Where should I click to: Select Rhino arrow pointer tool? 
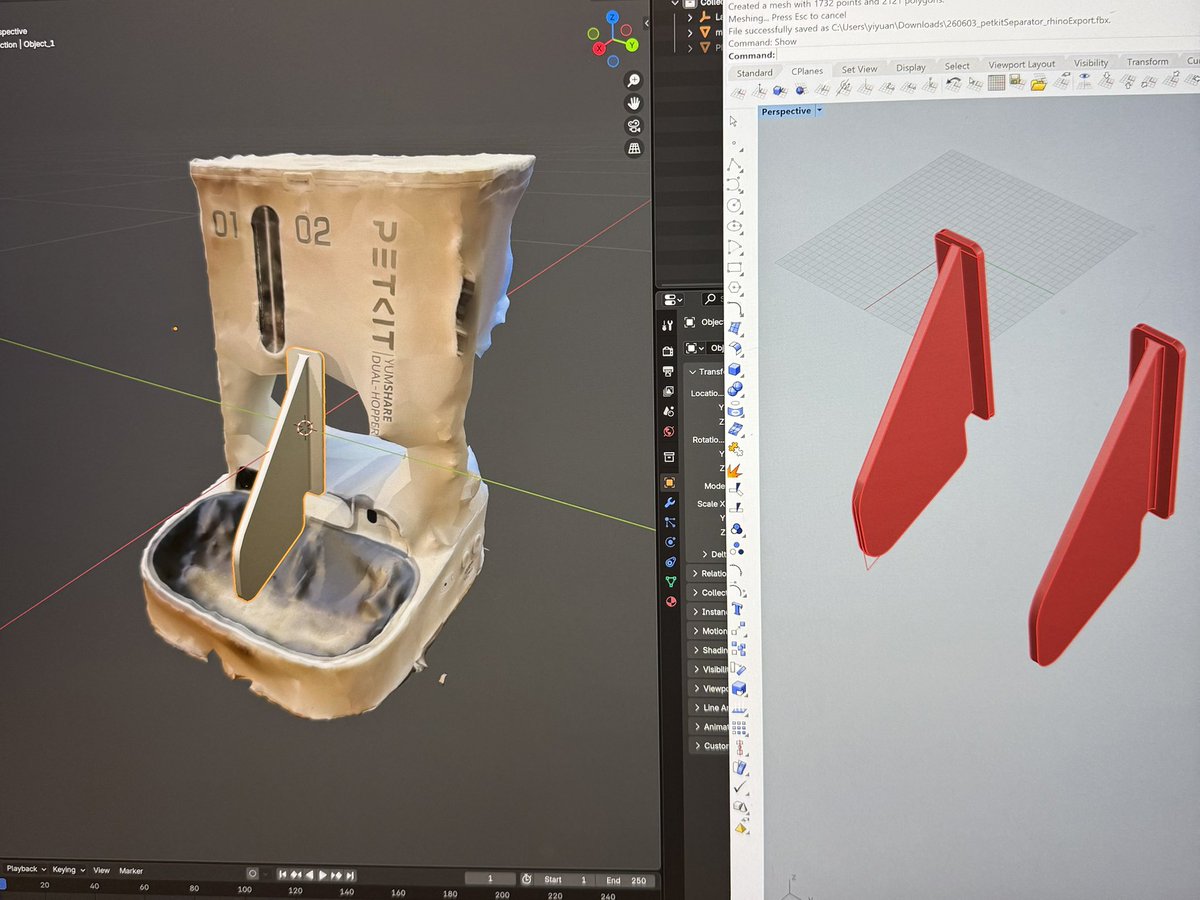click(733, 120)
